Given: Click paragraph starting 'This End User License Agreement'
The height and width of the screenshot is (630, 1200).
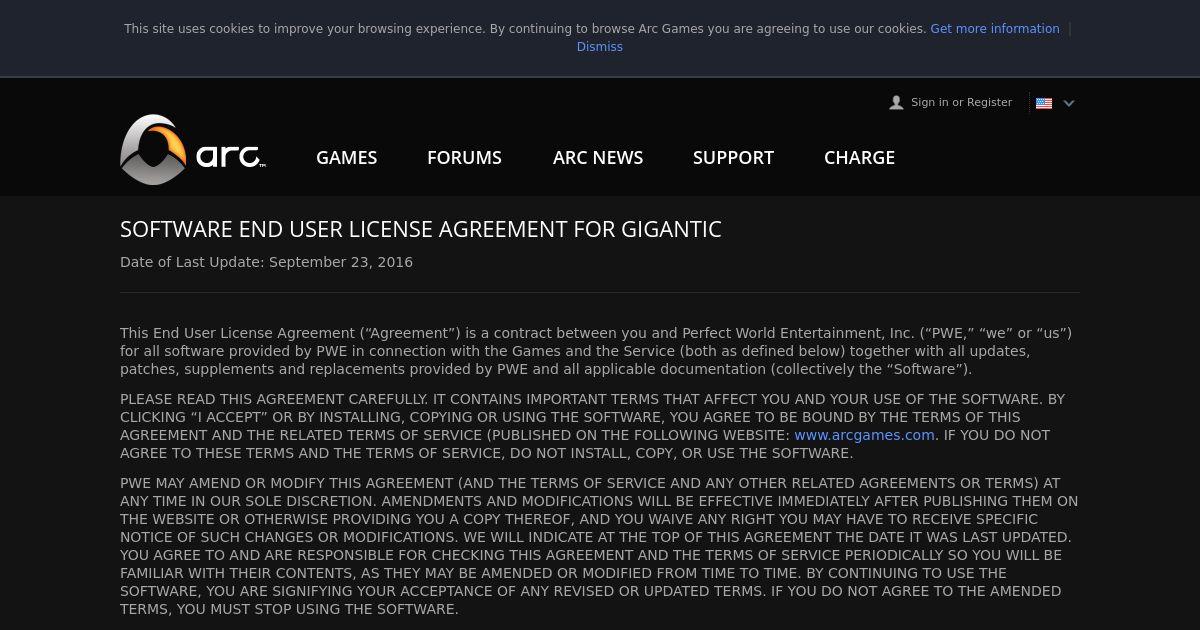Looking at the screenshot, I should point(598,351).
